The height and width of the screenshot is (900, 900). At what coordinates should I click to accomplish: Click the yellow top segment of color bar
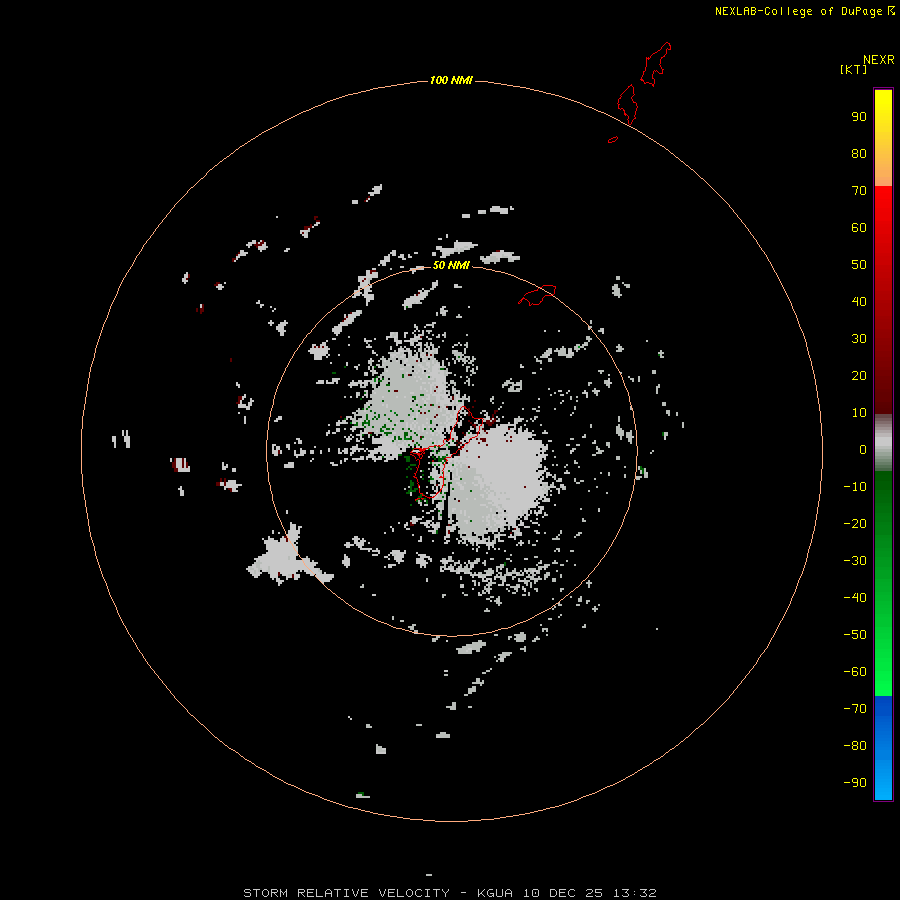click(883, 138)
